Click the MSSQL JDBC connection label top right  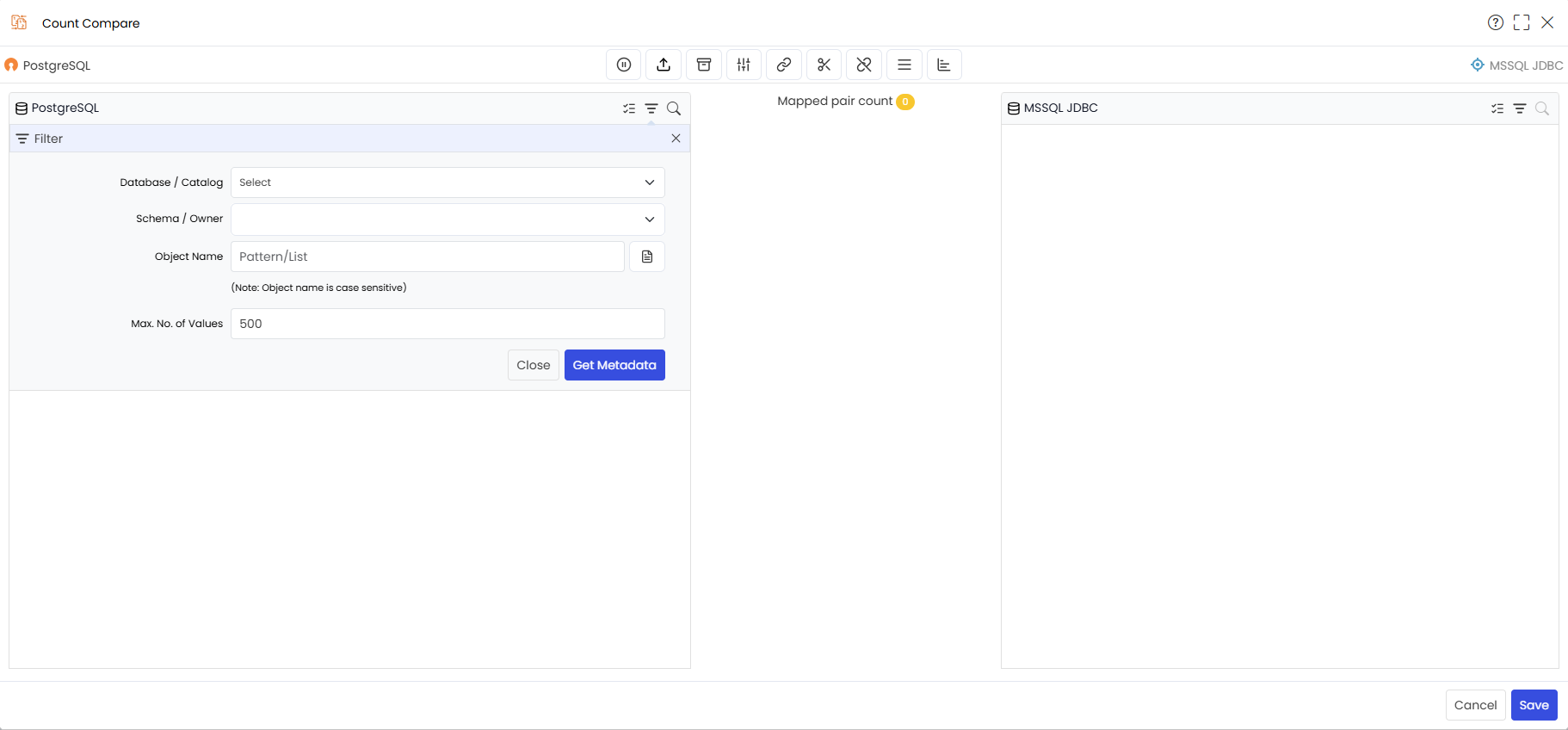click(1517, 65)
